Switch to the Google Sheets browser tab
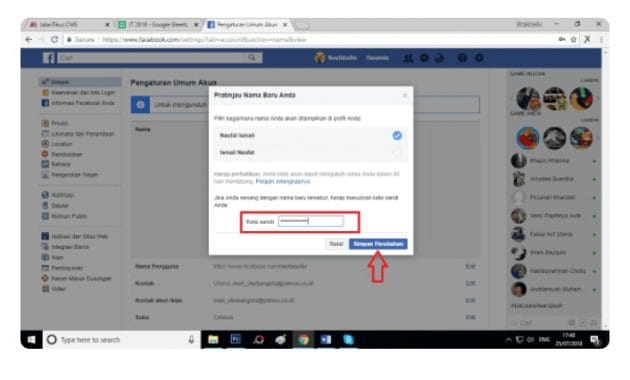The image size is (630, 380). [x=158, y=25]
